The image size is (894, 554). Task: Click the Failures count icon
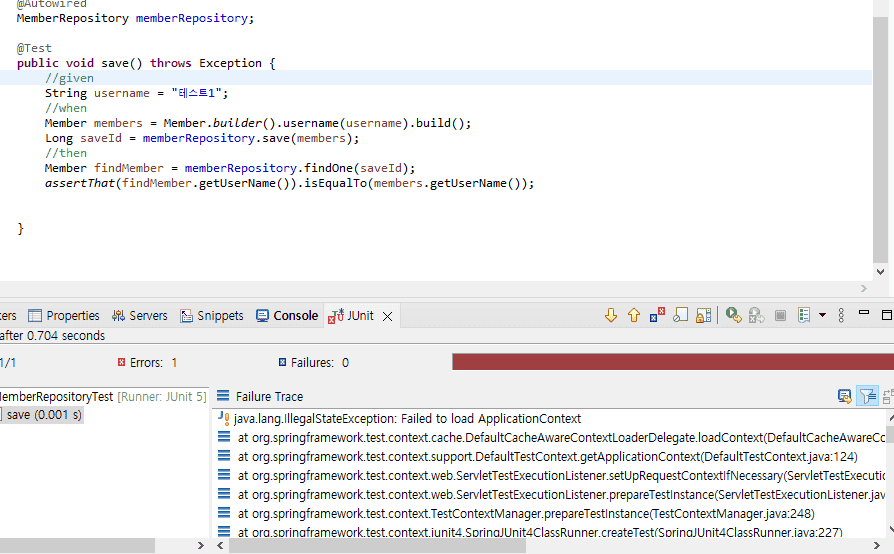pyautogui.click(x=282, y=362)
